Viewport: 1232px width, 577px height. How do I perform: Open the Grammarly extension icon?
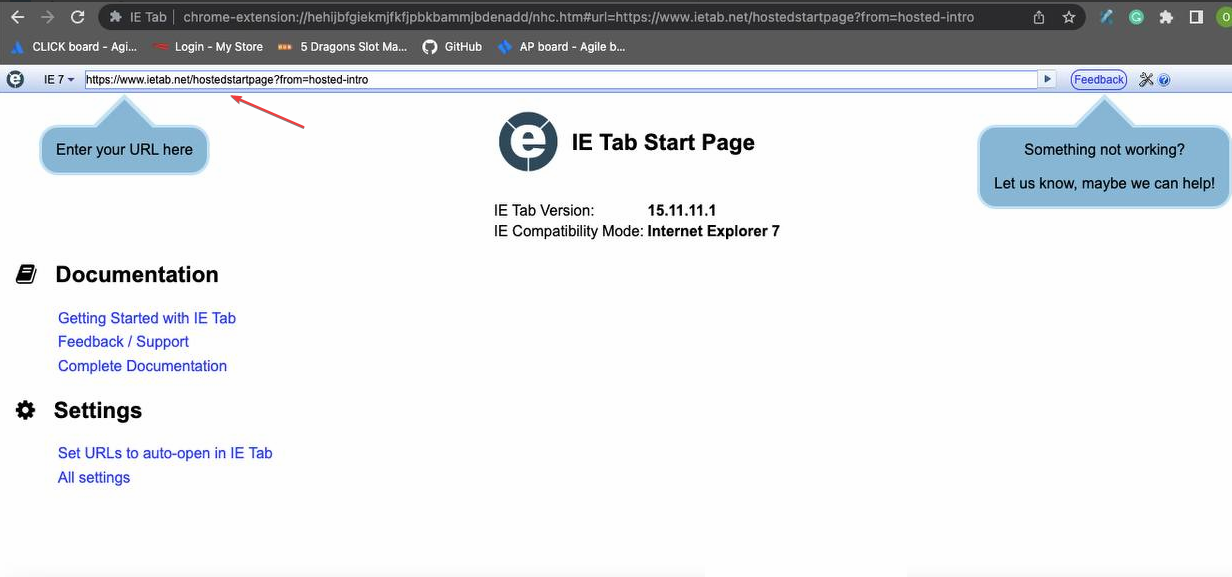coord(1136,17)
